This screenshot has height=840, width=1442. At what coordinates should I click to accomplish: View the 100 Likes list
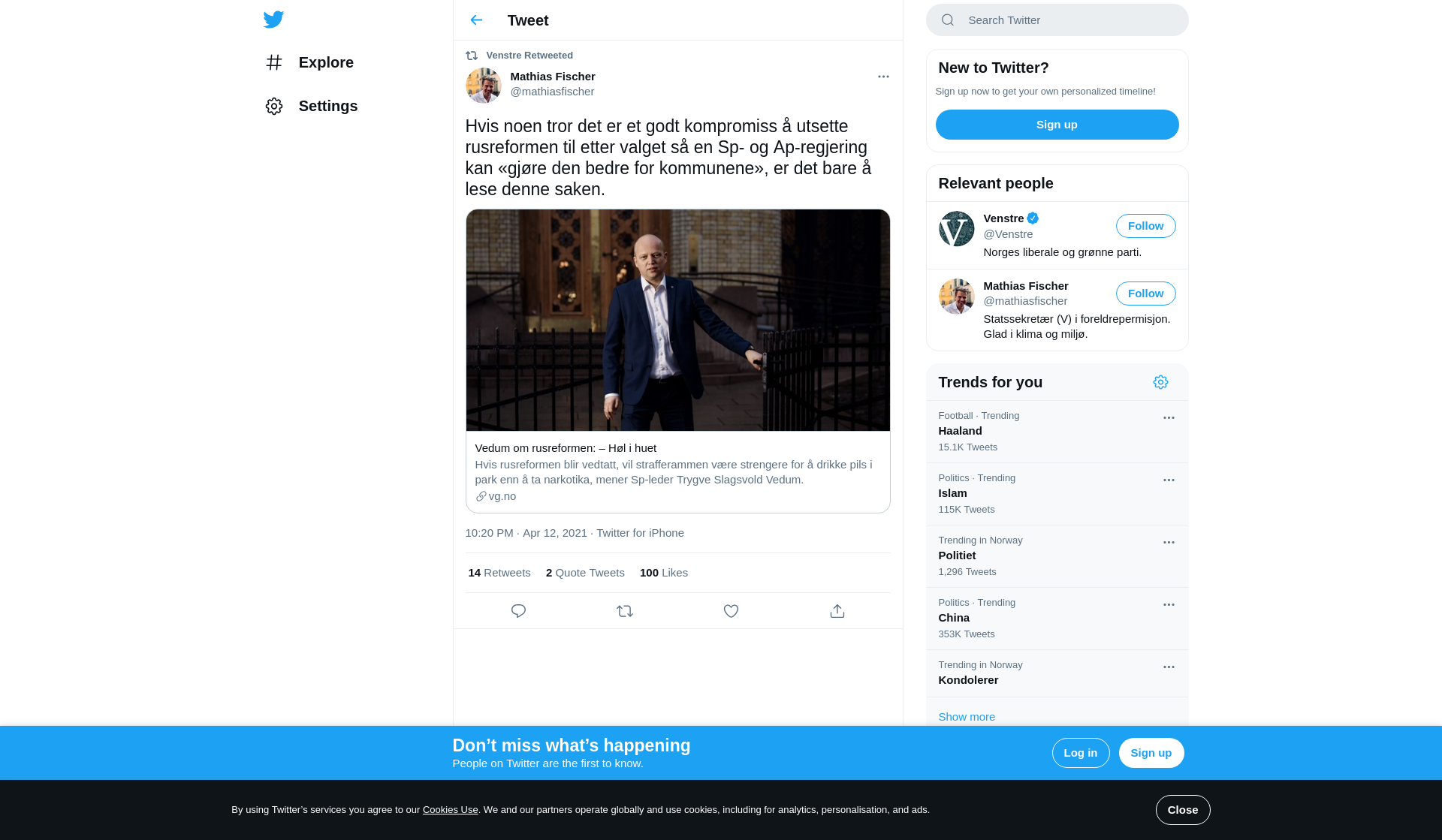[664, 573]
